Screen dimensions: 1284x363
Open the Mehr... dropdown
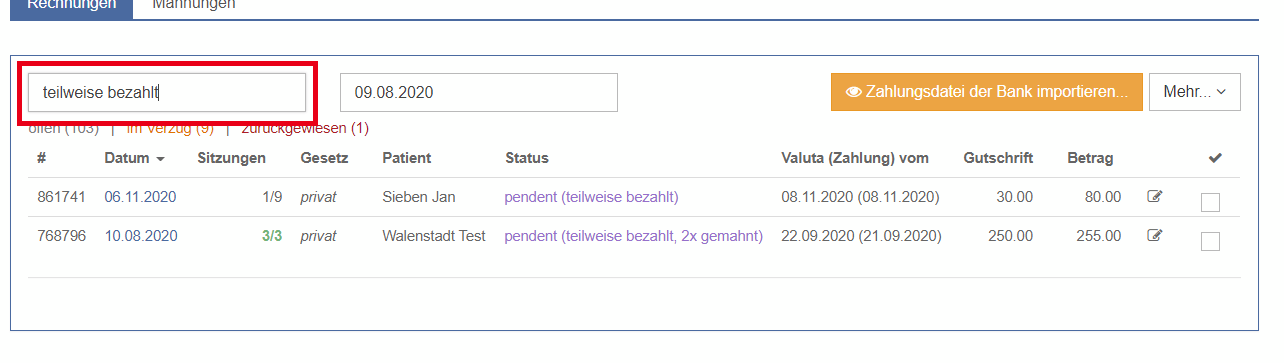tap(1195, 91)
